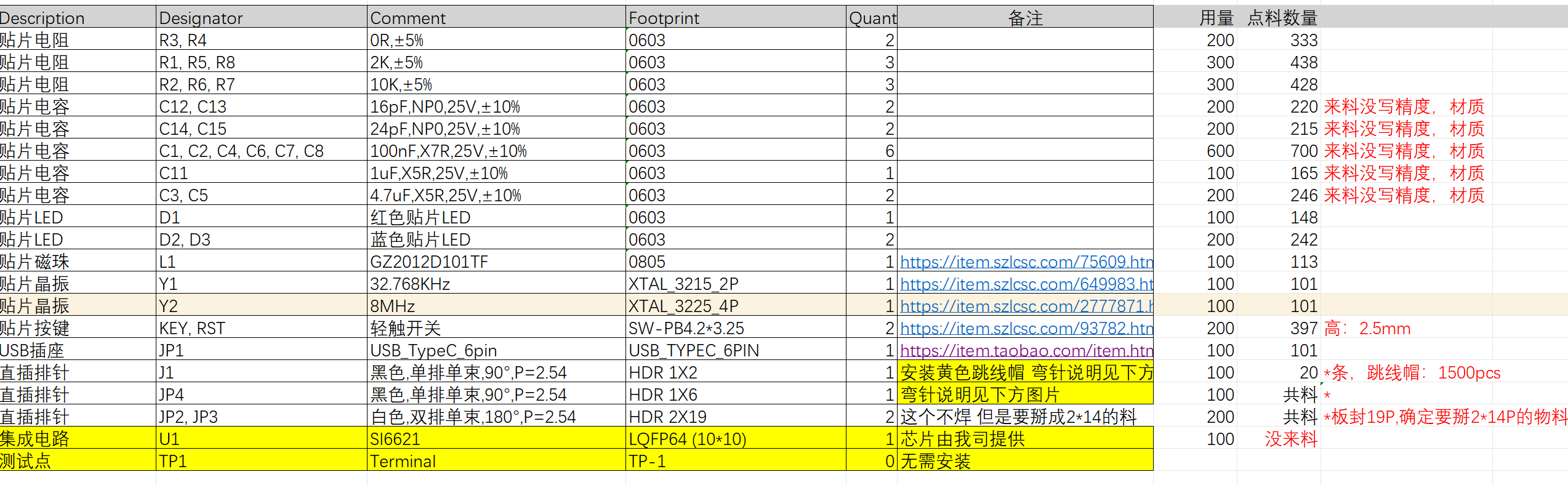This screenshot has width=1568, height=485.
Task: Select the Designator column header
Action: (x=261, y=18)
